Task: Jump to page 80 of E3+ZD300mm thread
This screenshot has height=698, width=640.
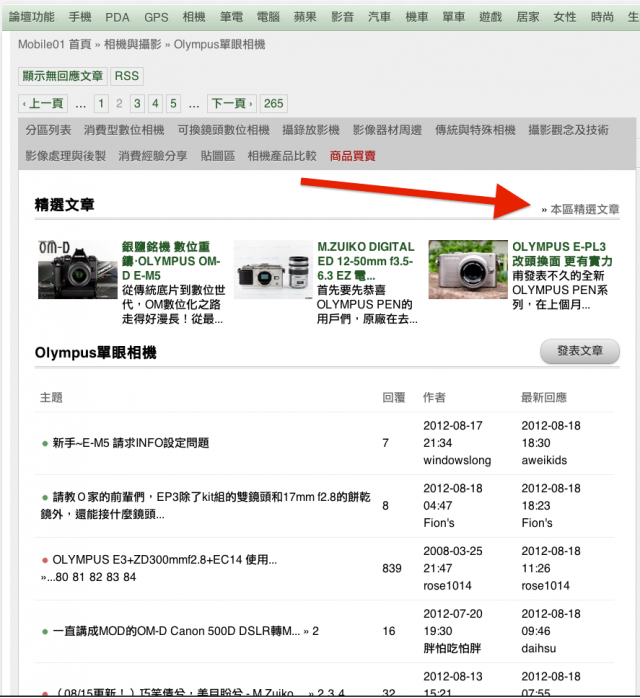Action: coord(62,577)
